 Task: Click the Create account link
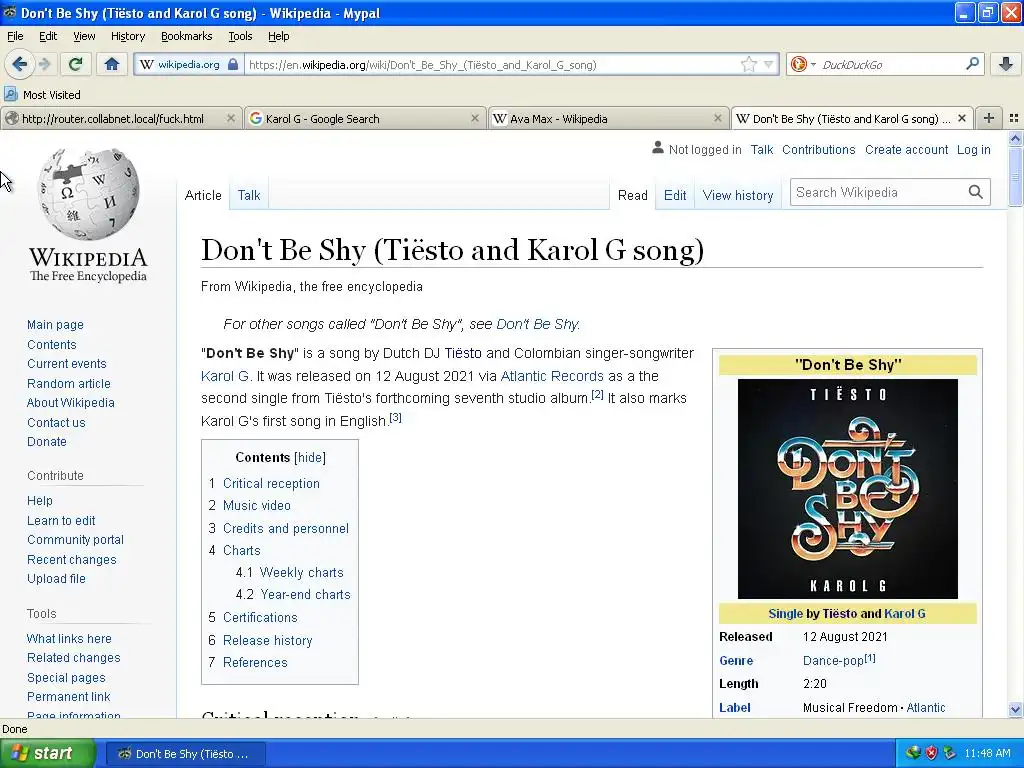906,150
